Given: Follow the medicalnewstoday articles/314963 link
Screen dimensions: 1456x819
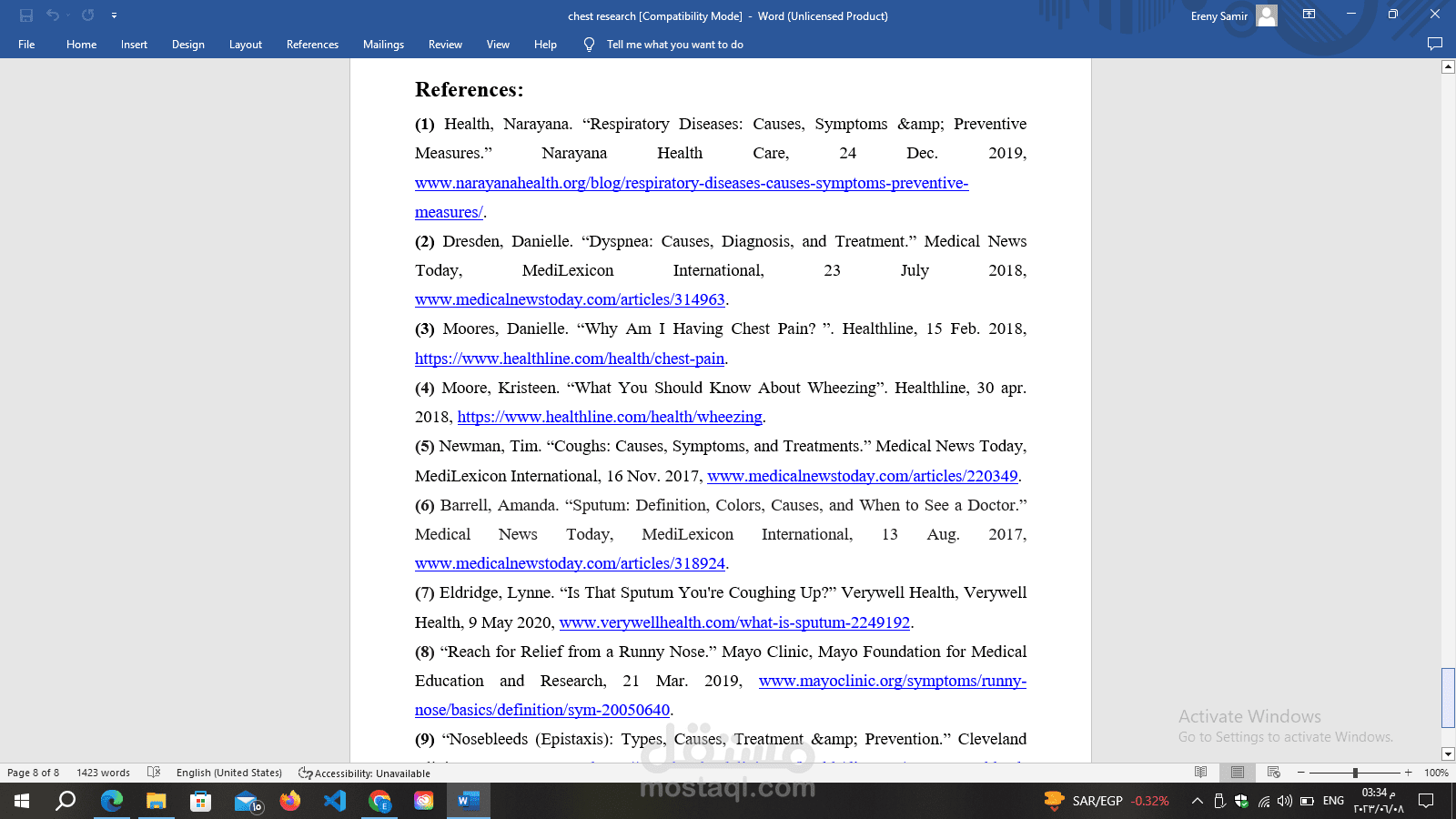Looking at the screenshot, I should click(570, 299).
